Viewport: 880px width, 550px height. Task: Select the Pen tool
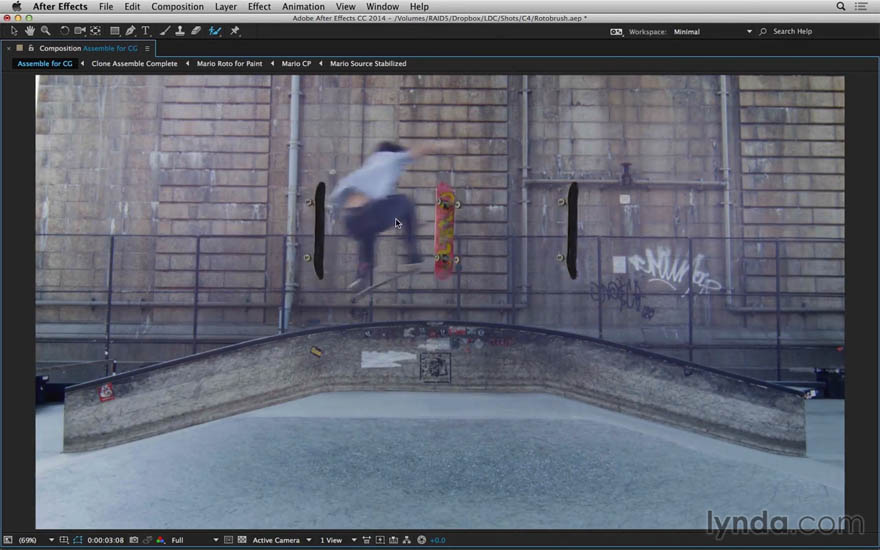[130, 31]
